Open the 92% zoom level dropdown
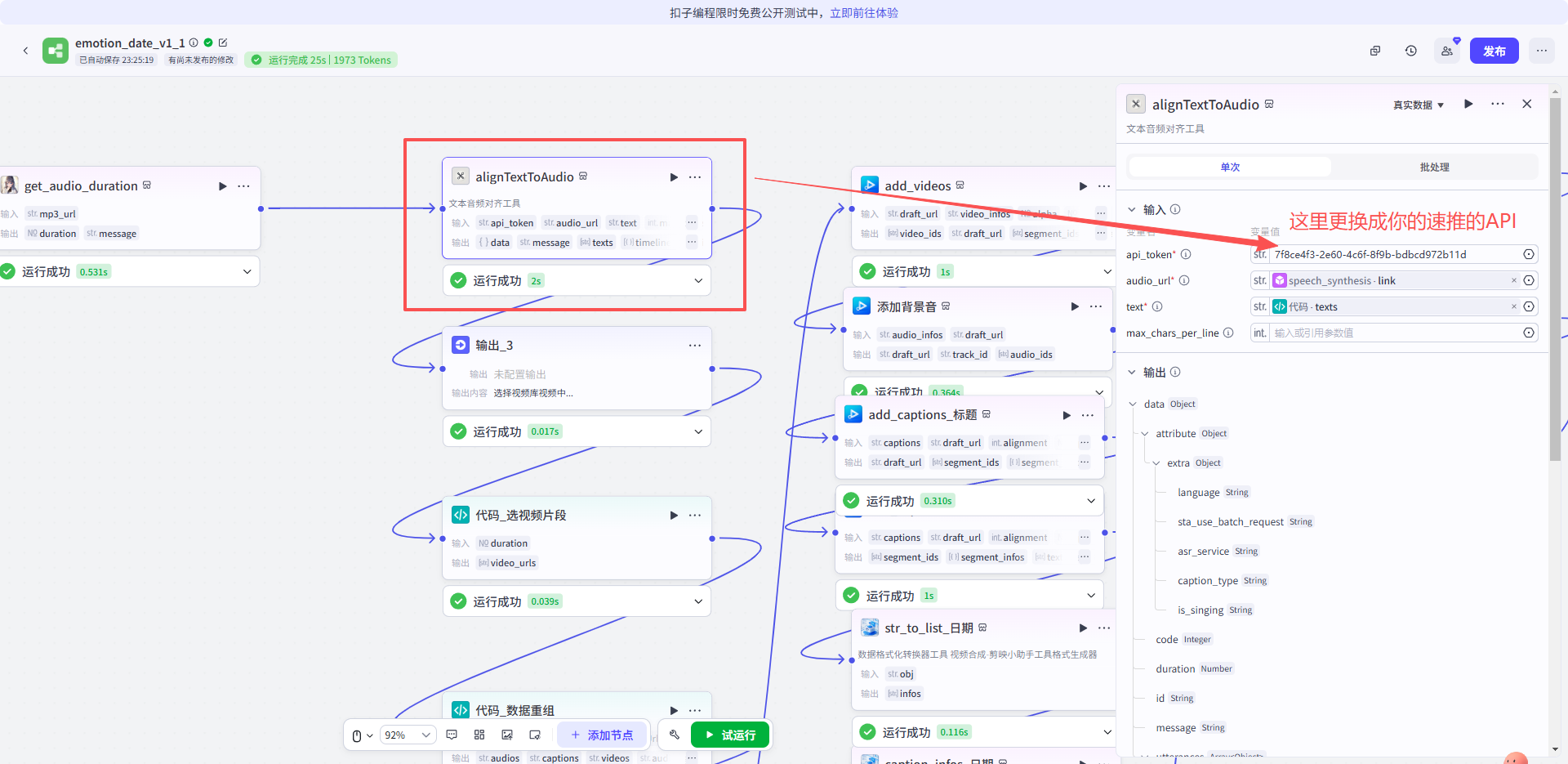This screenshot has height=764, width=1568. pos(408,735)
